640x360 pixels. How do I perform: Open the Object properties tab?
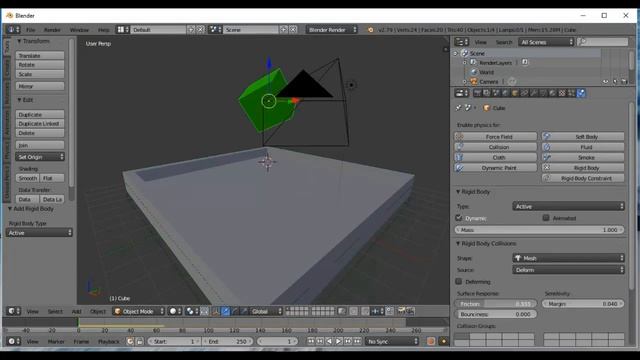[515, 93]
